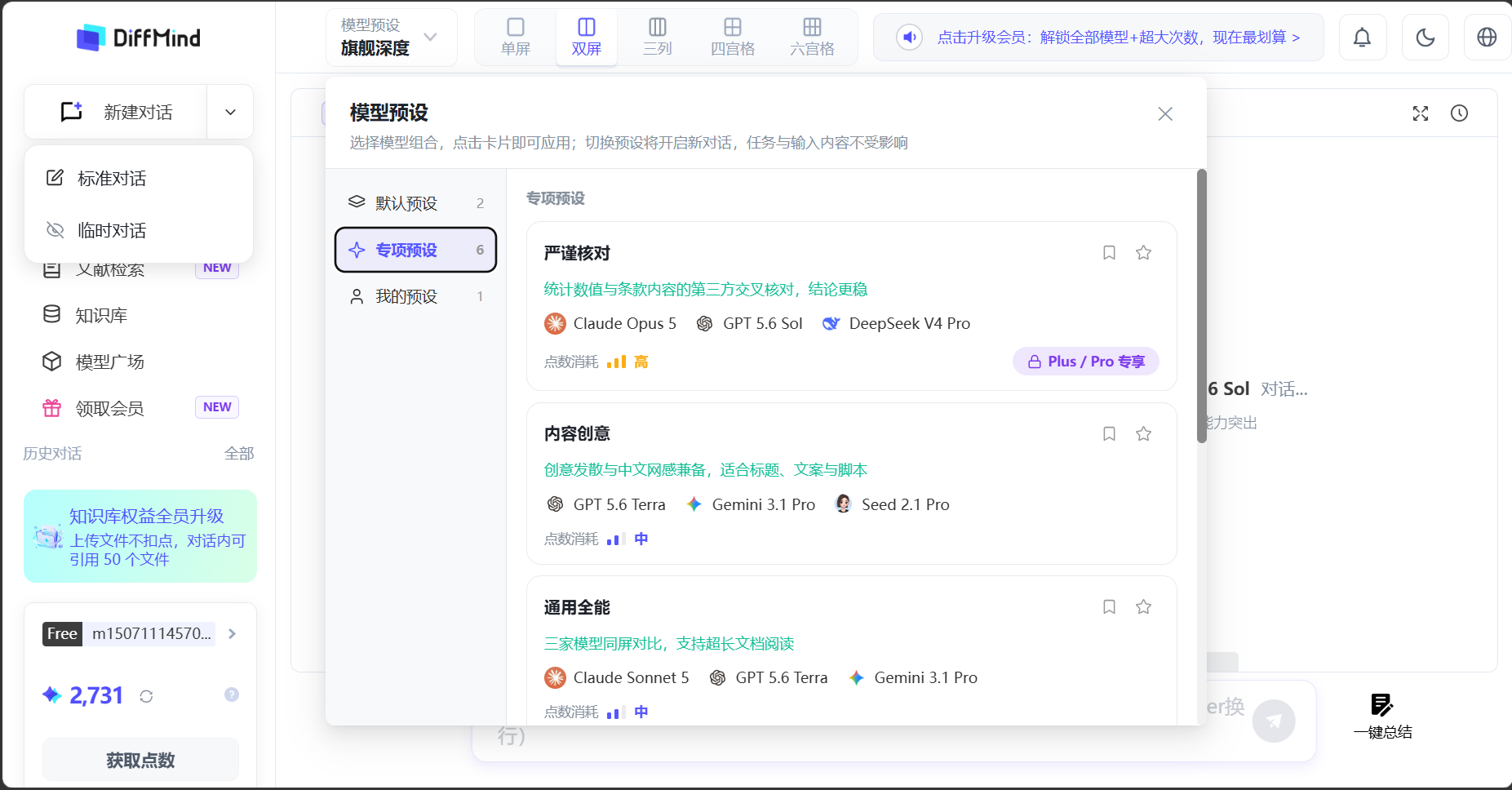Star the 严谨核对 preset

1143,253
